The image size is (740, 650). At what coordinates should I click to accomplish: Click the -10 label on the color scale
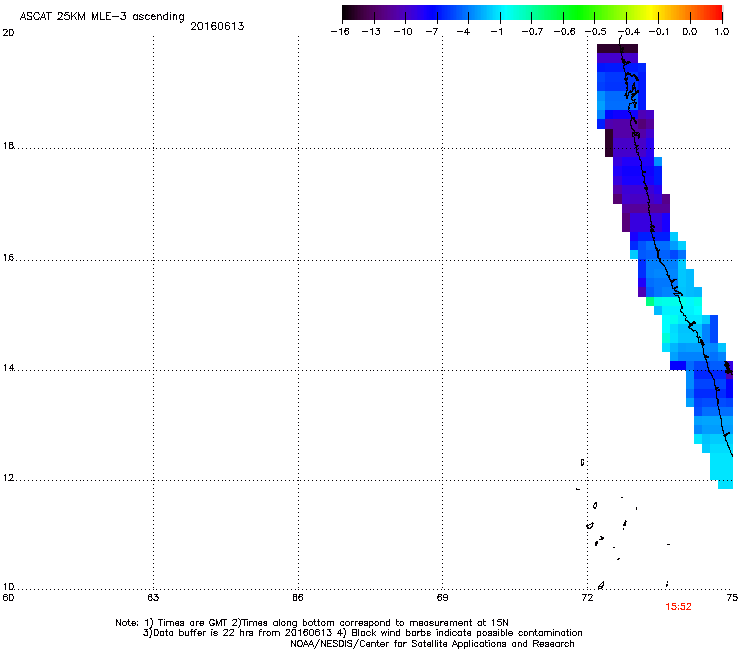click(403, 32)
